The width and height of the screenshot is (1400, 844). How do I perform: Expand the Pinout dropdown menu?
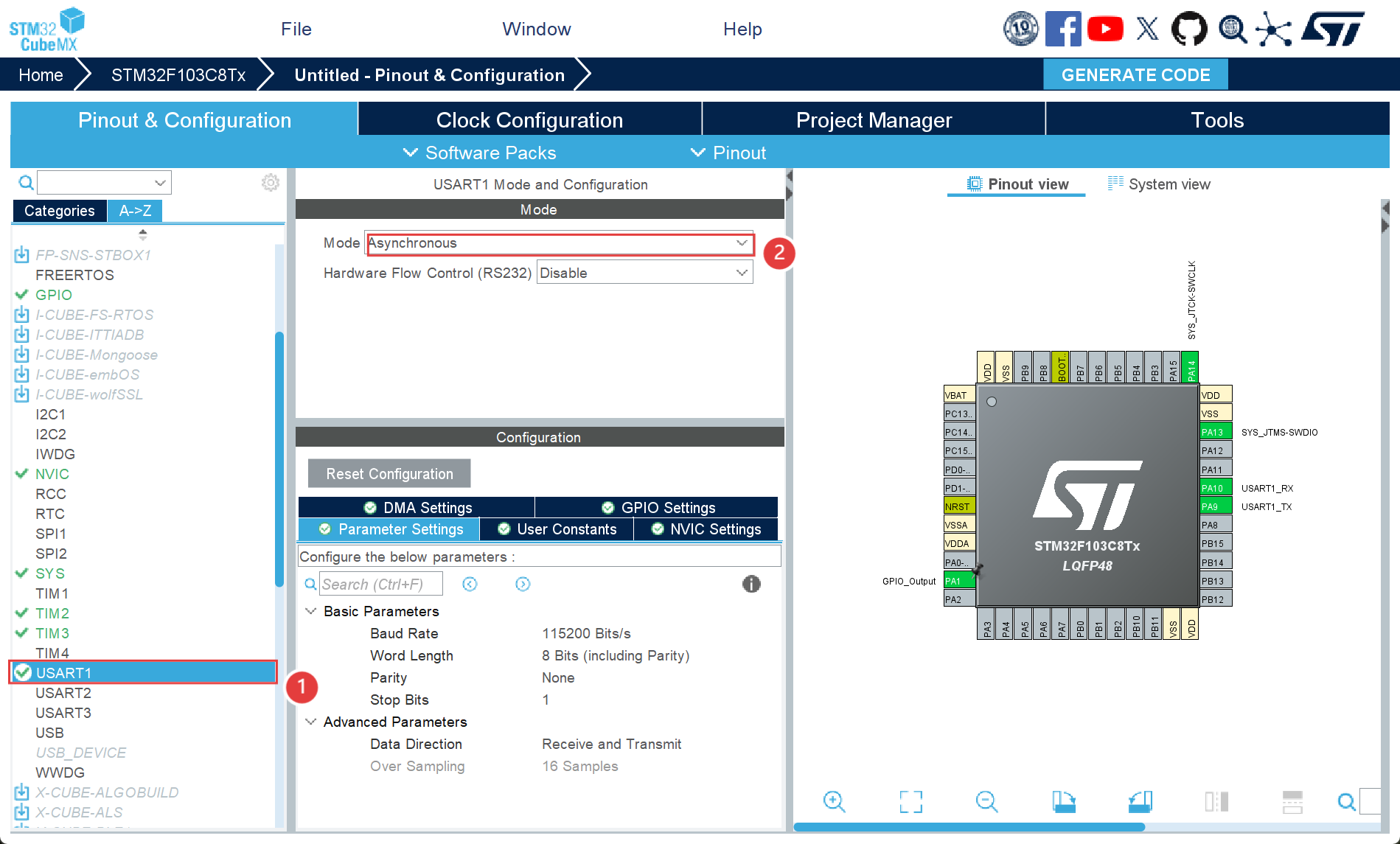728,153
